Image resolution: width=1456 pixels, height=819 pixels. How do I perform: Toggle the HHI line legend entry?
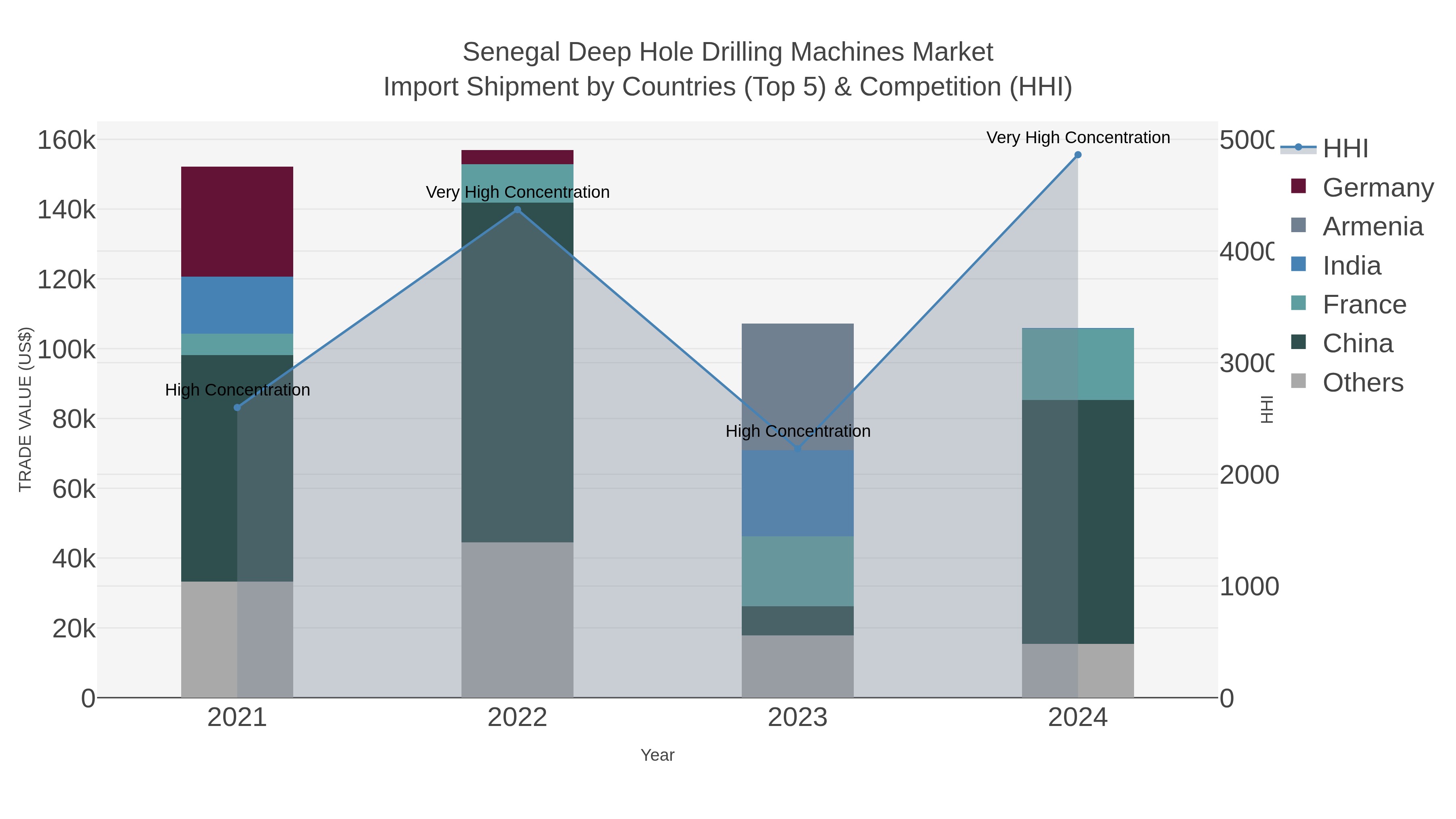(1324, 149)
